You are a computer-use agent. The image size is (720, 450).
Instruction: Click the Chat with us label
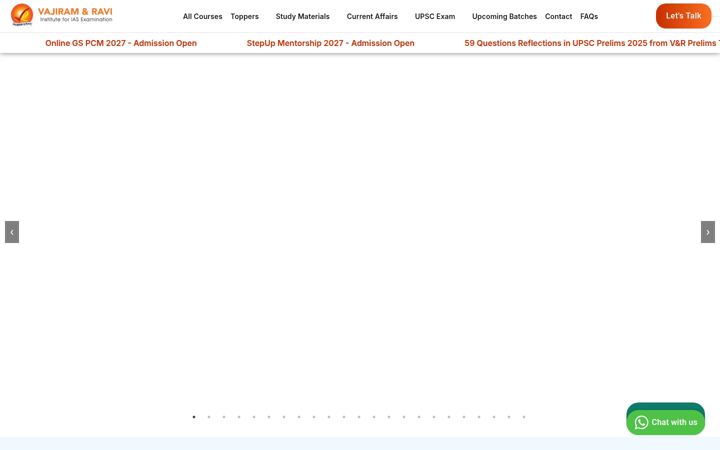pos(674,422)
